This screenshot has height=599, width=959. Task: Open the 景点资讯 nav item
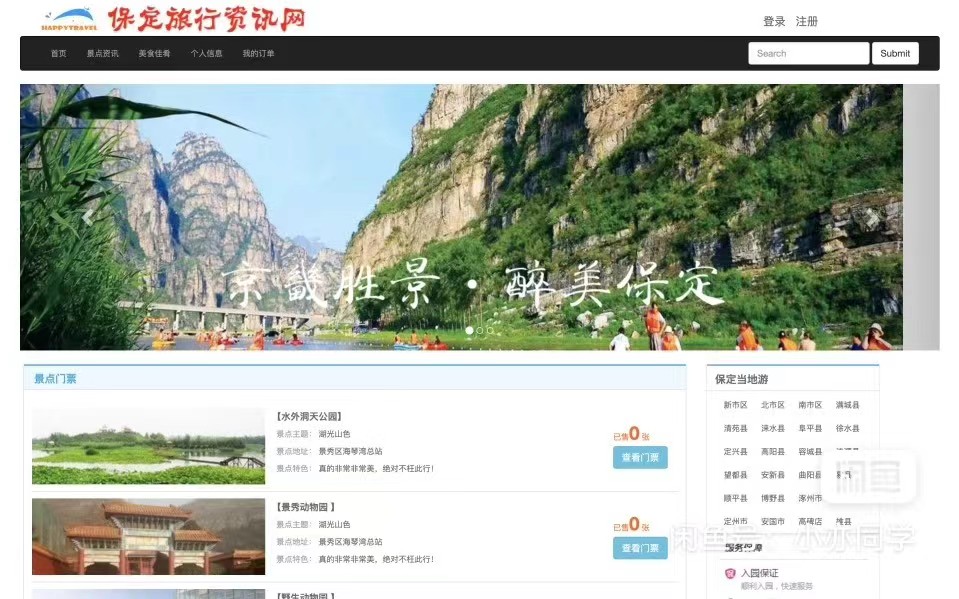point(103,53)
